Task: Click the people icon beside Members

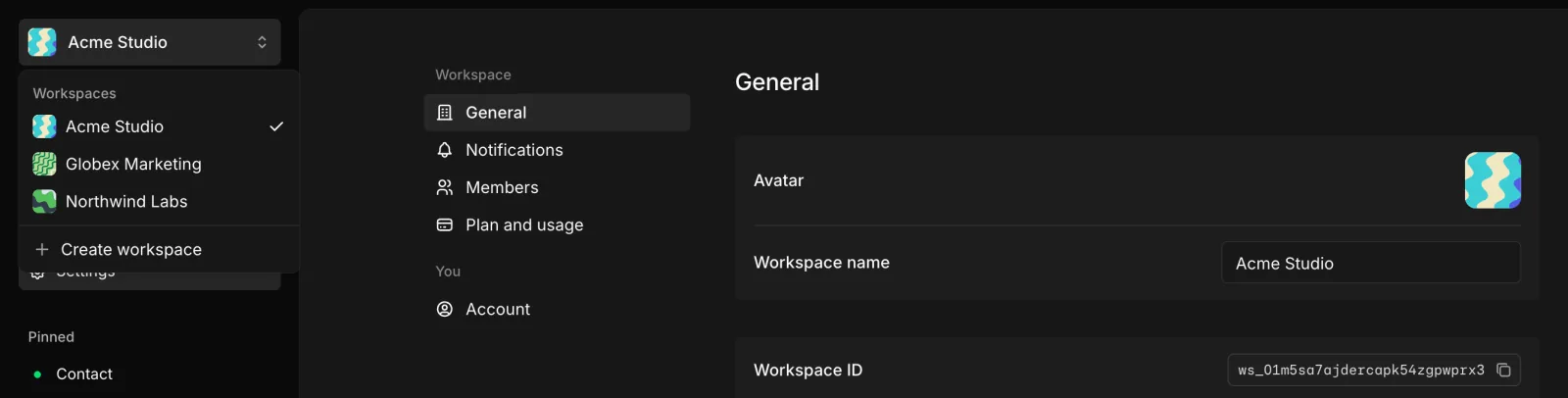Action: (445, 187)
